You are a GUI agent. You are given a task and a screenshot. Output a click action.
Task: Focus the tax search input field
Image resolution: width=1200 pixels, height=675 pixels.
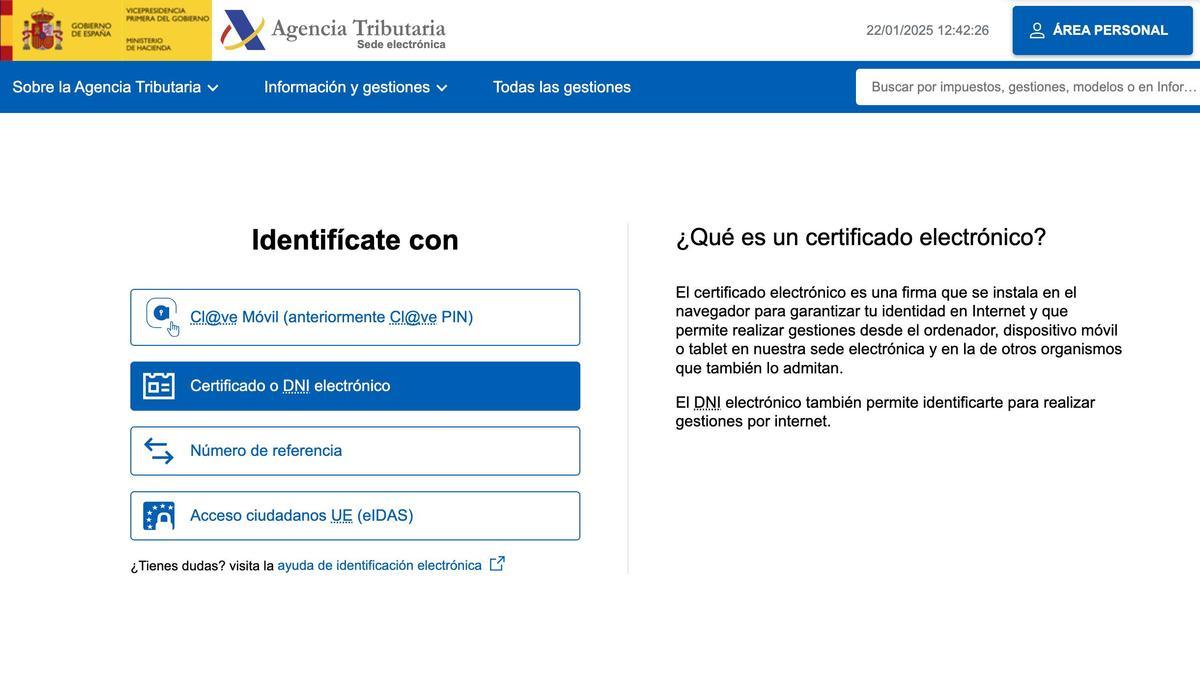coord(1028,87)
